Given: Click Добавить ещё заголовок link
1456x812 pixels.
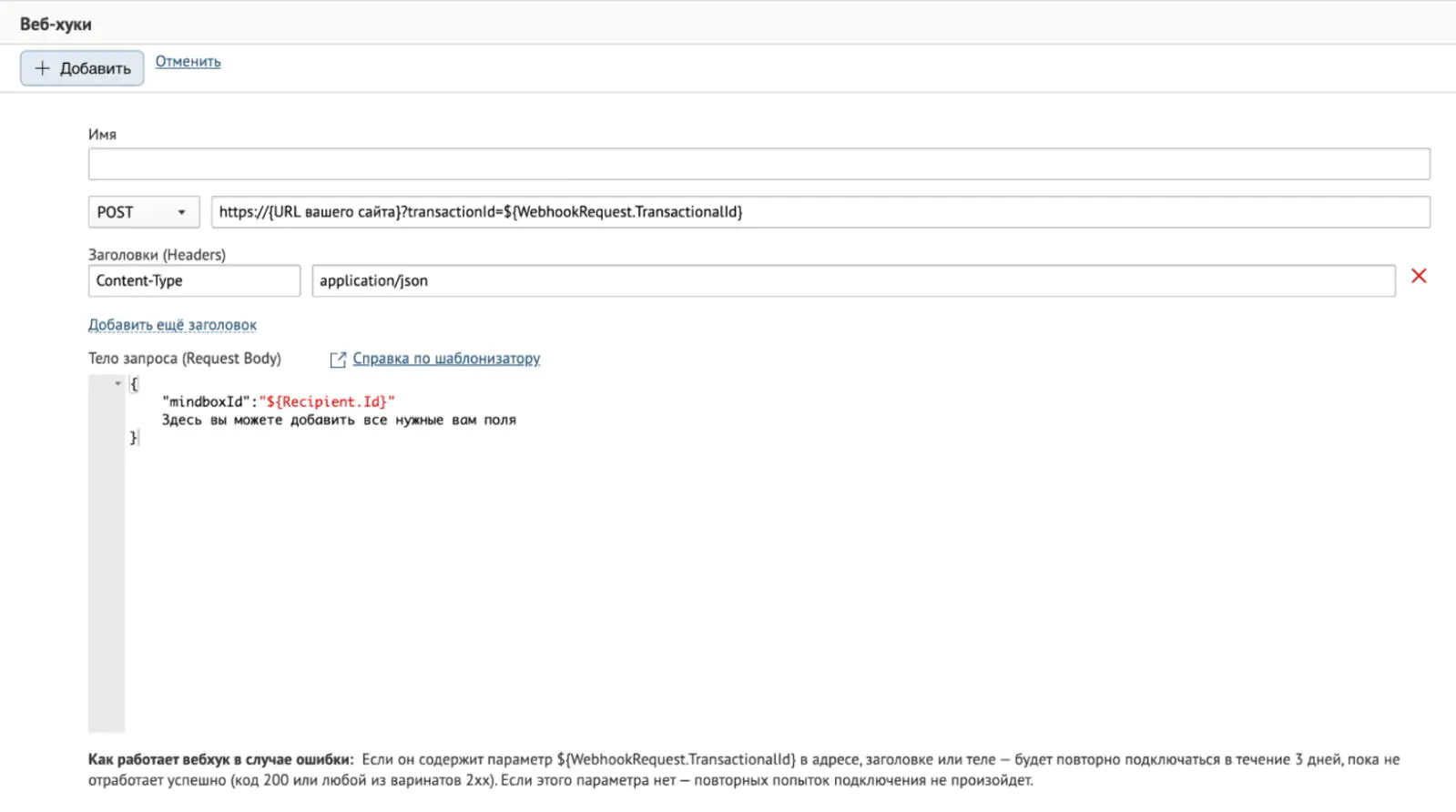Looking at the screenshot, I should (x=172, y=325).
